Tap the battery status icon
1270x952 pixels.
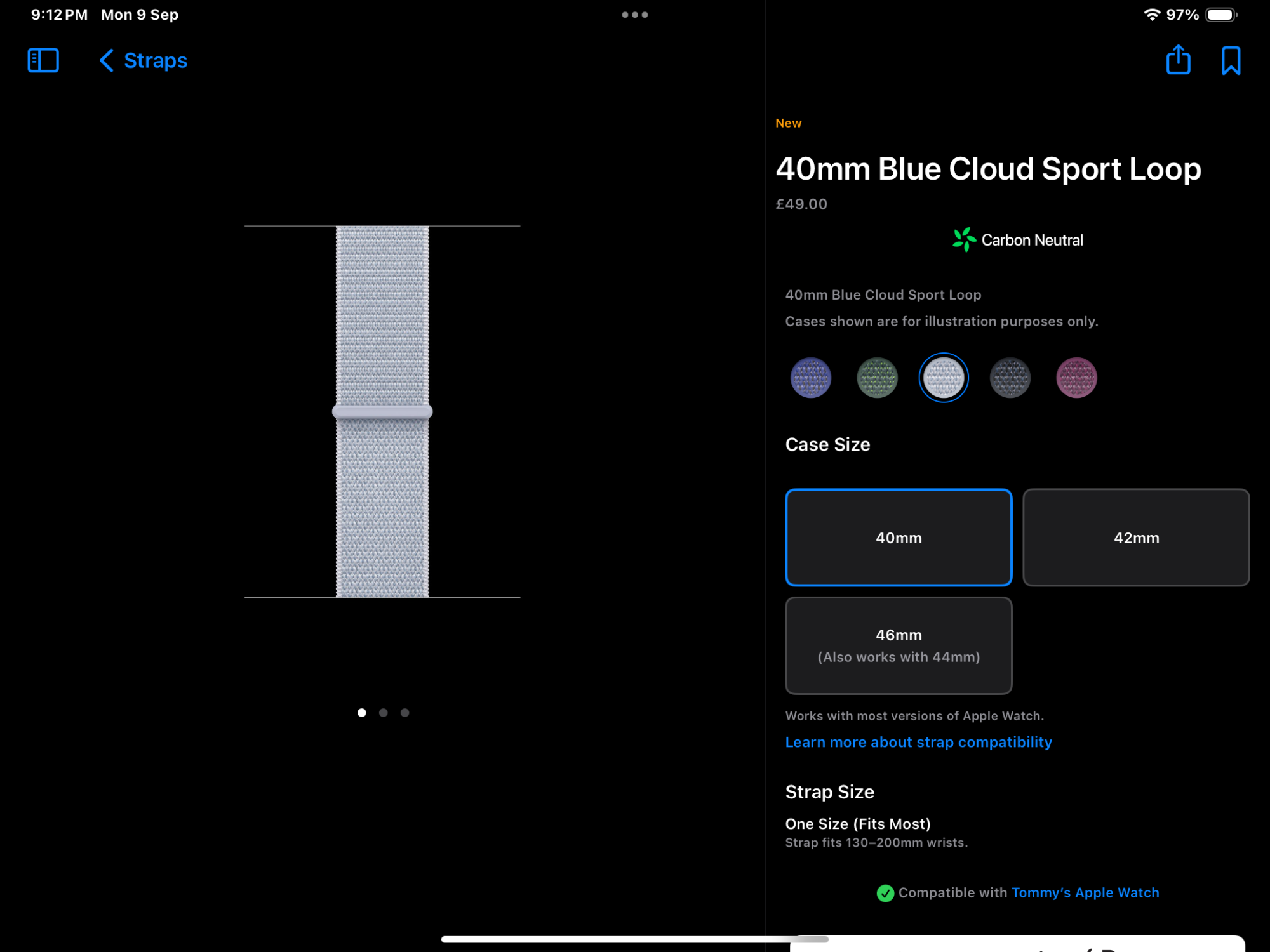pos(1221,15)
